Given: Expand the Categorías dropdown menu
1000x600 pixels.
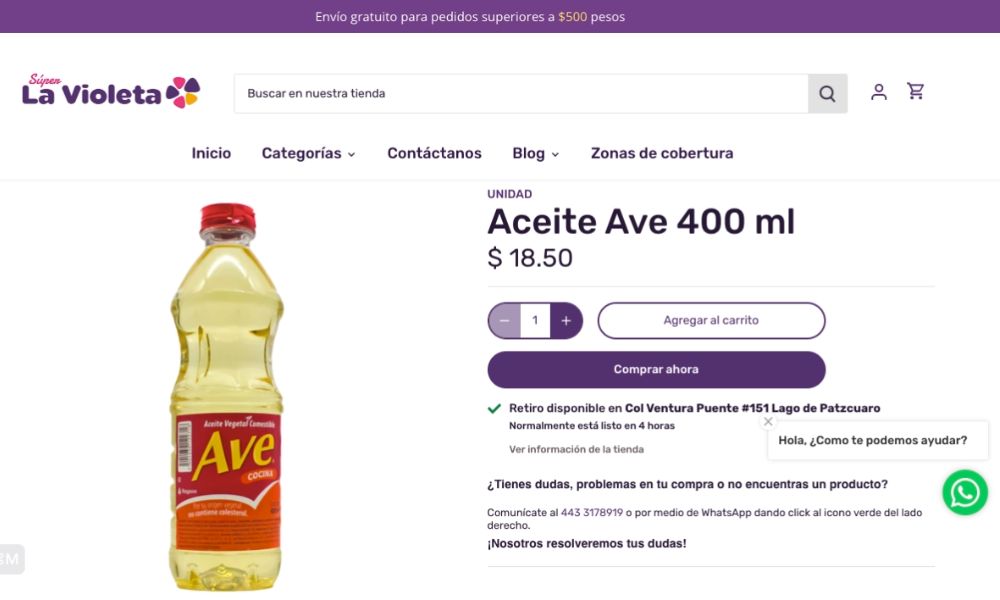Looking at the screenshot, I should tap(309, 154).
